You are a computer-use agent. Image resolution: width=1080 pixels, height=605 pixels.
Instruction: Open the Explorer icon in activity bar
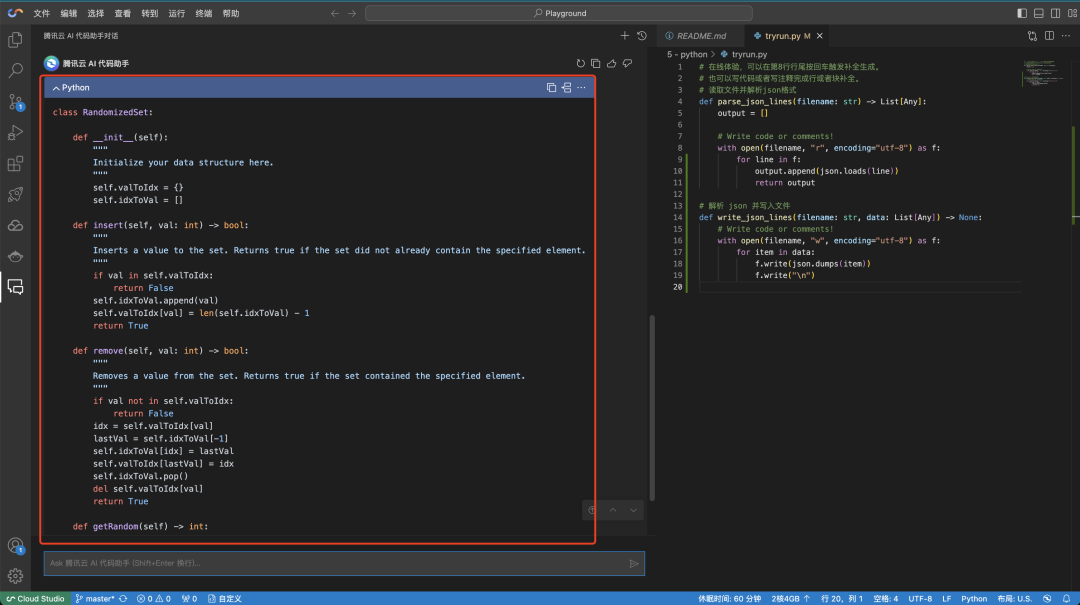click(x=15, y=40)
